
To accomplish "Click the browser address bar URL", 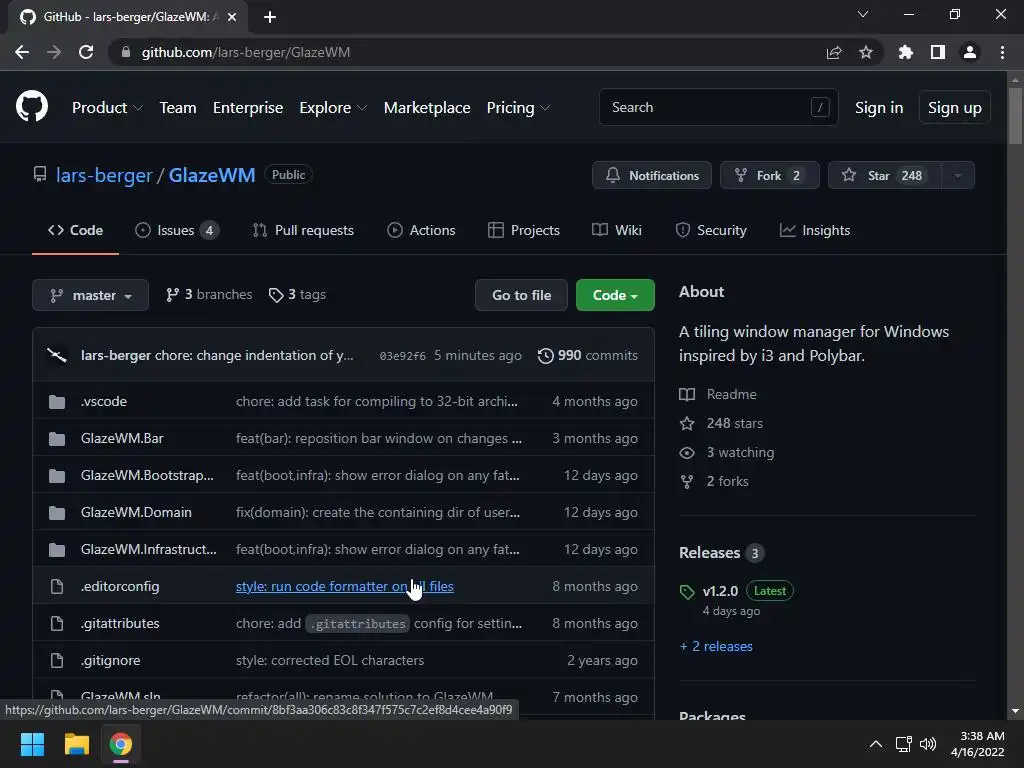I will pos(246,52).
